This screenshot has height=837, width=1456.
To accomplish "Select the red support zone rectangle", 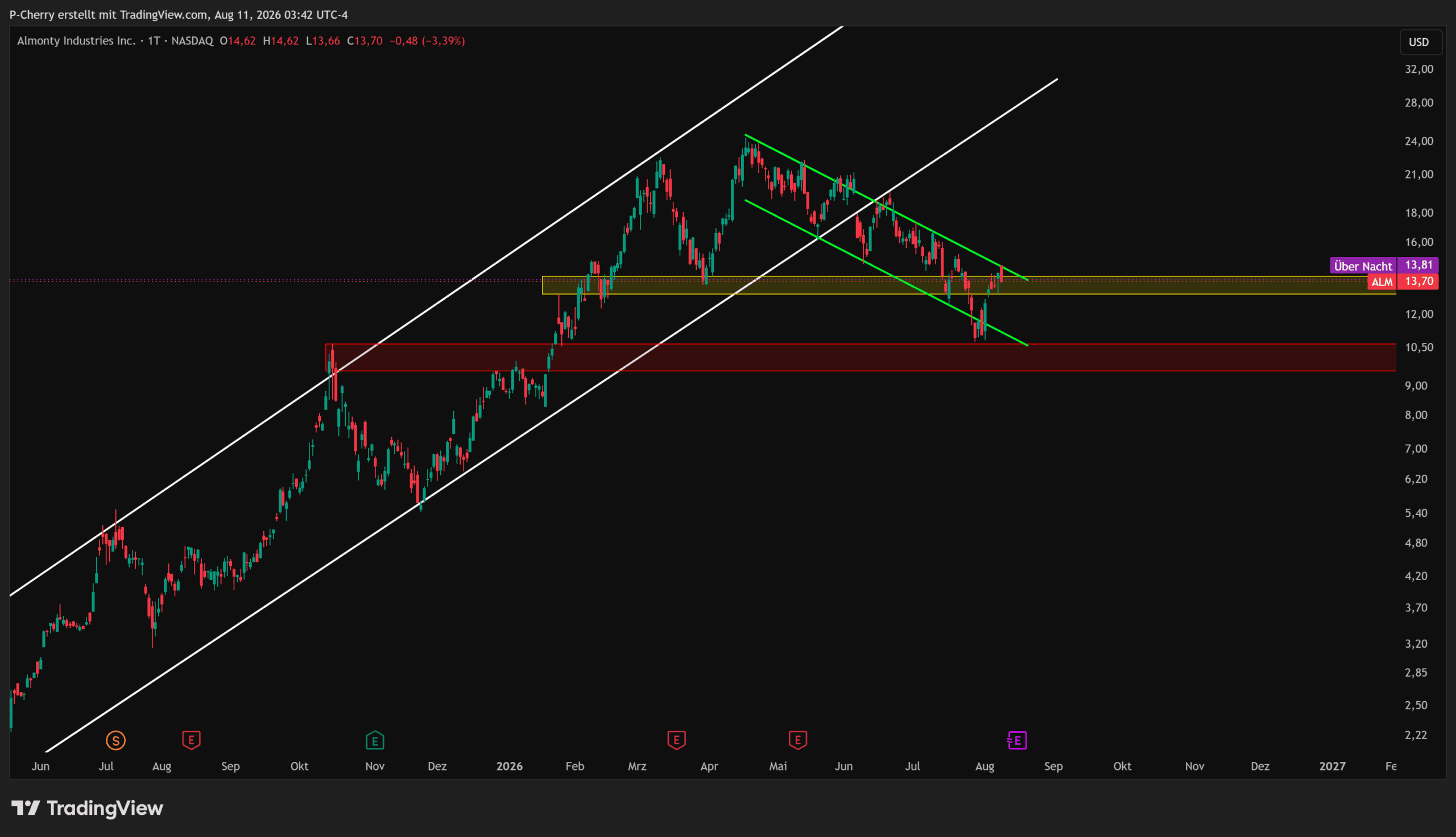I will (x=861, y=357).
